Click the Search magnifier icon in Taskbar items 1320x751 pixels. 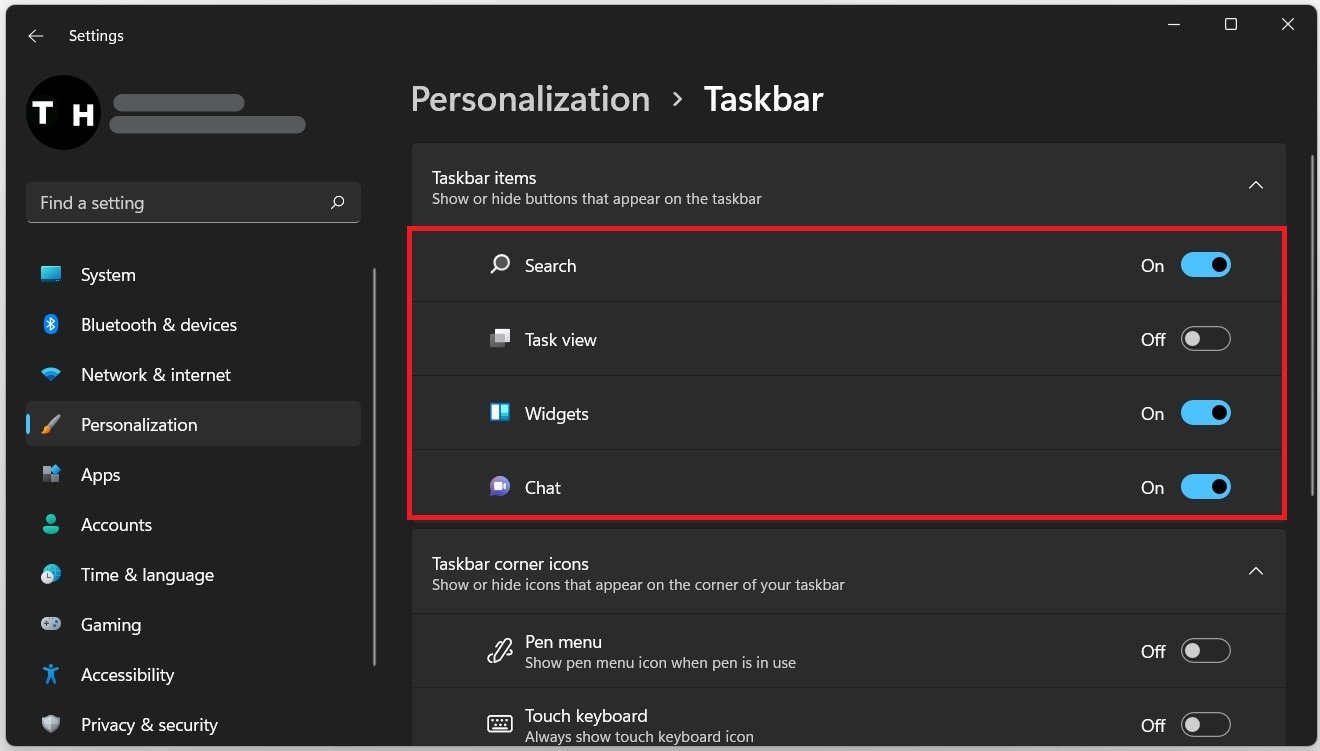[500, 265]
